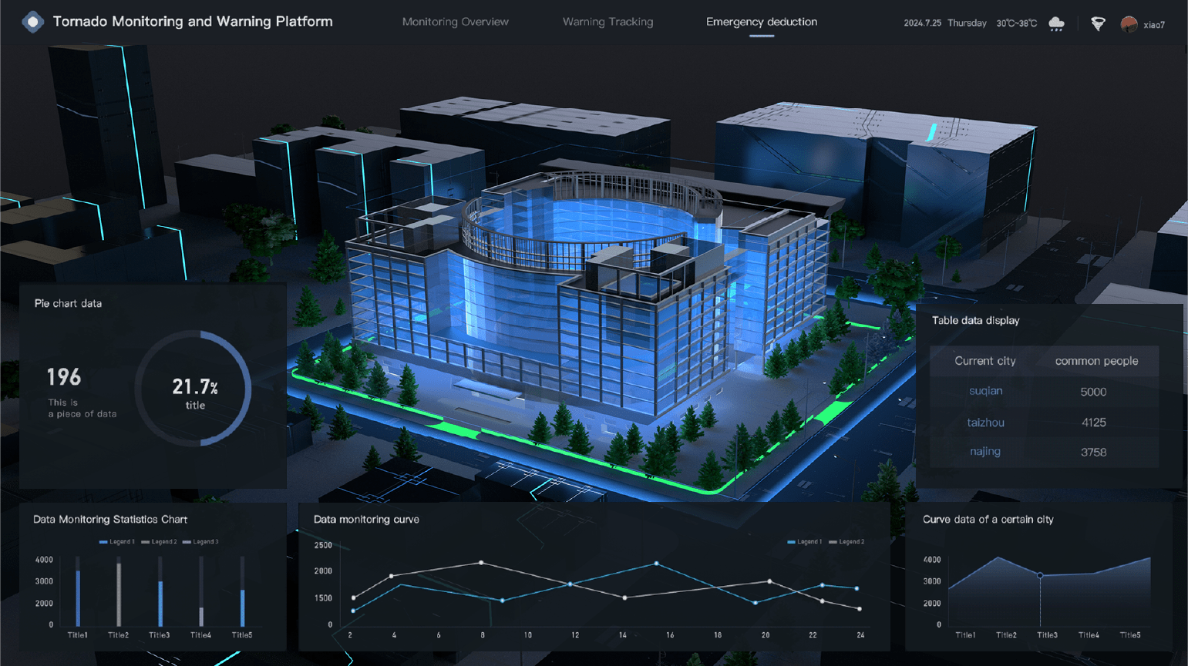Toggle Legend 1 in the statistics bar chart
Viewport: 1188px width, 666px height.
click(x=117, y=542)
